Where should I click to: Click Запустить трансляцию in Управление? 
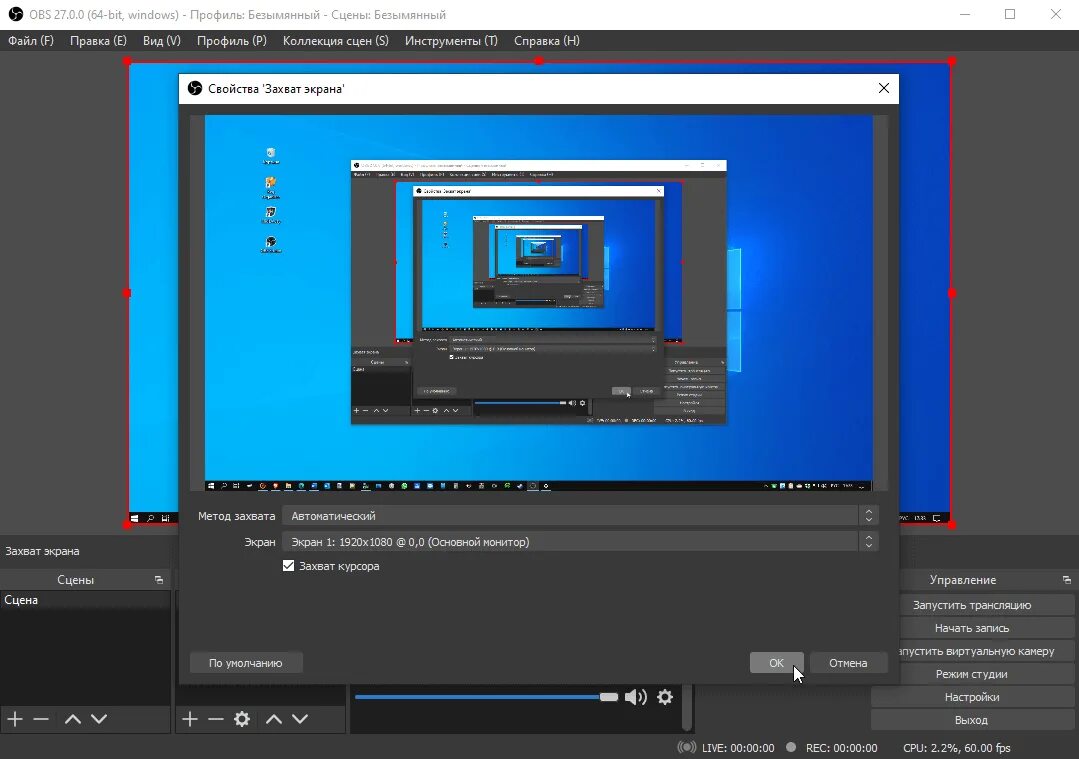point(972,605)
